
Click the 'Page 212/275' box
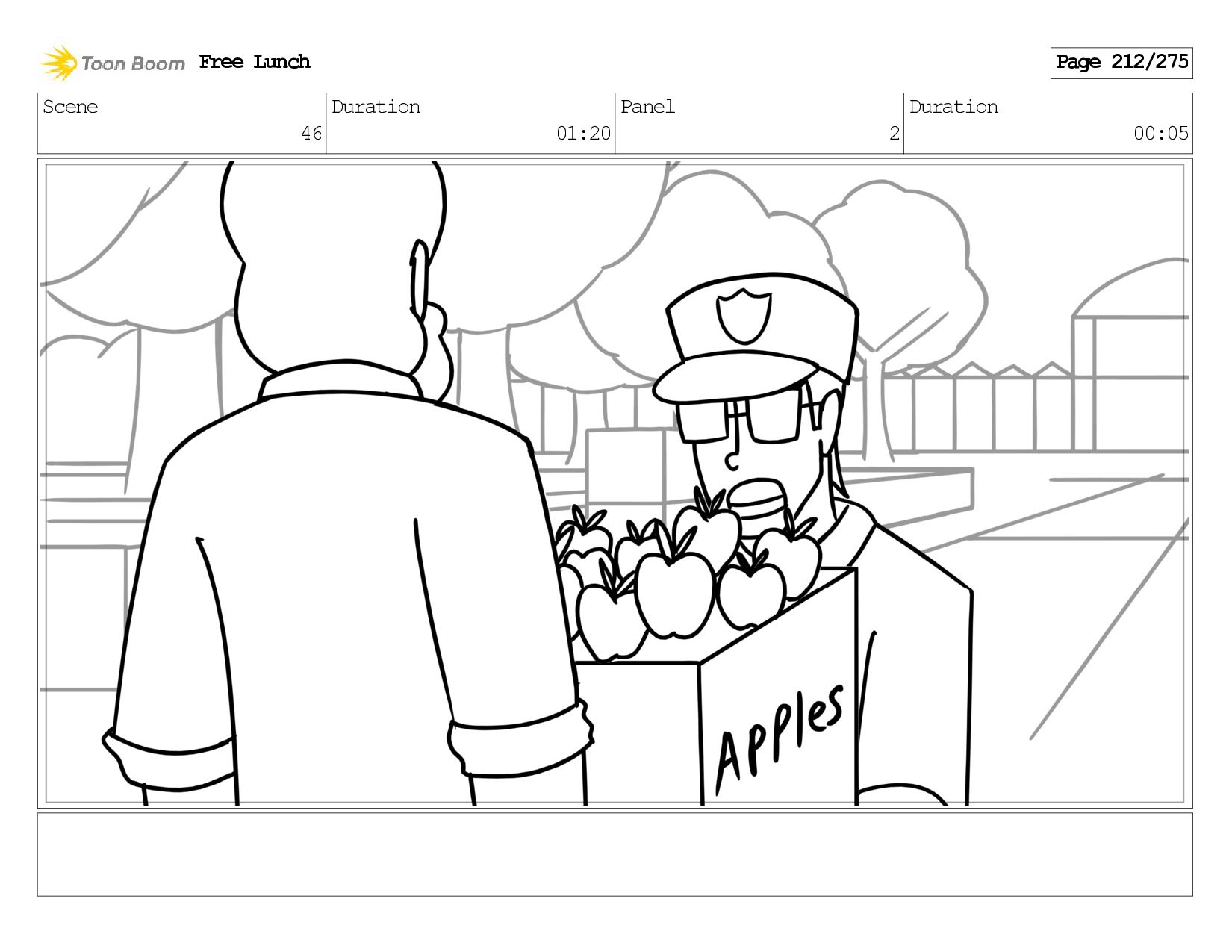tap(1121, 63)
